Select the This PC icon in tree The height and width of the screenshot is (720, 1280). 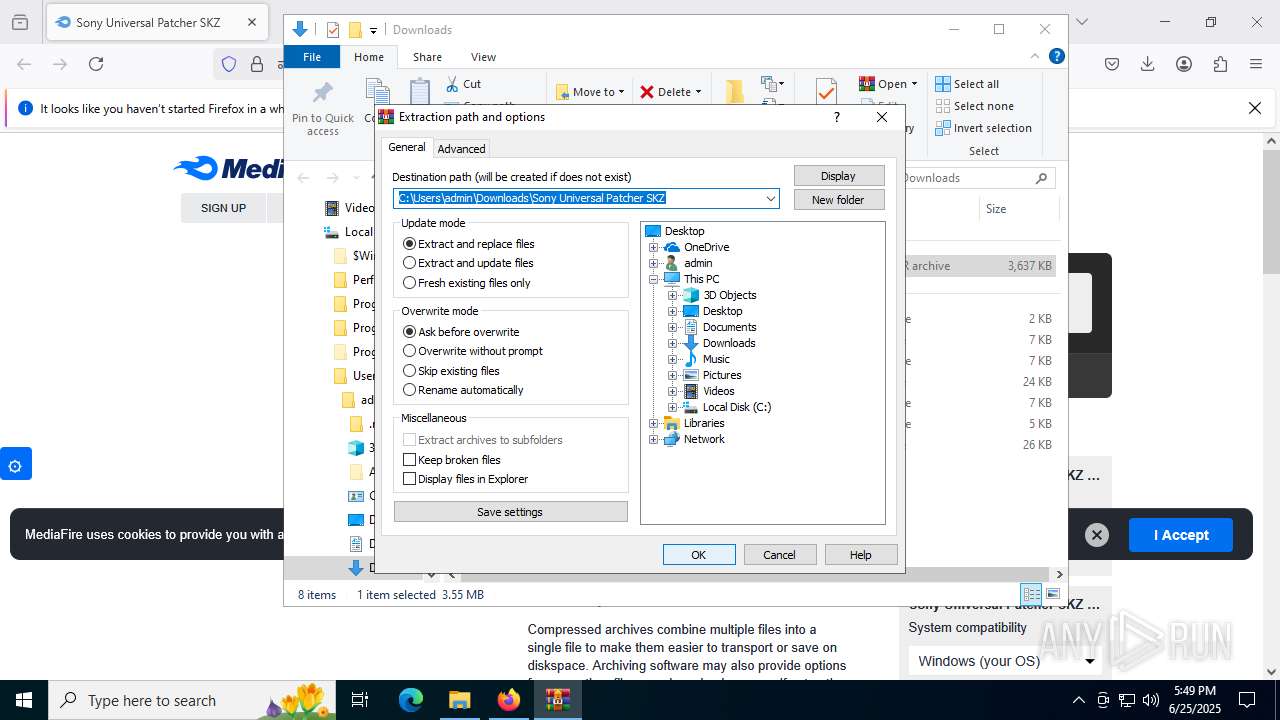pyautogui.click(x=672, y=279)
